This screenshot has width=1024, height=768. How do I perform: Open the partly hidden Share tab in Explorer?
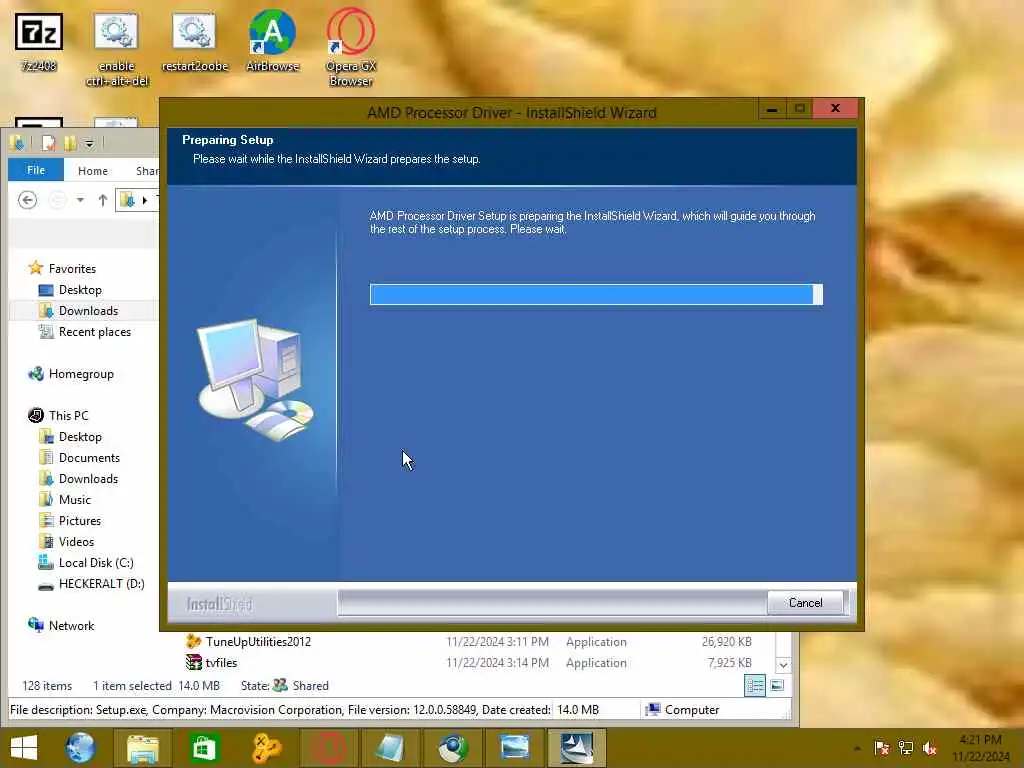tap(147, 170)
